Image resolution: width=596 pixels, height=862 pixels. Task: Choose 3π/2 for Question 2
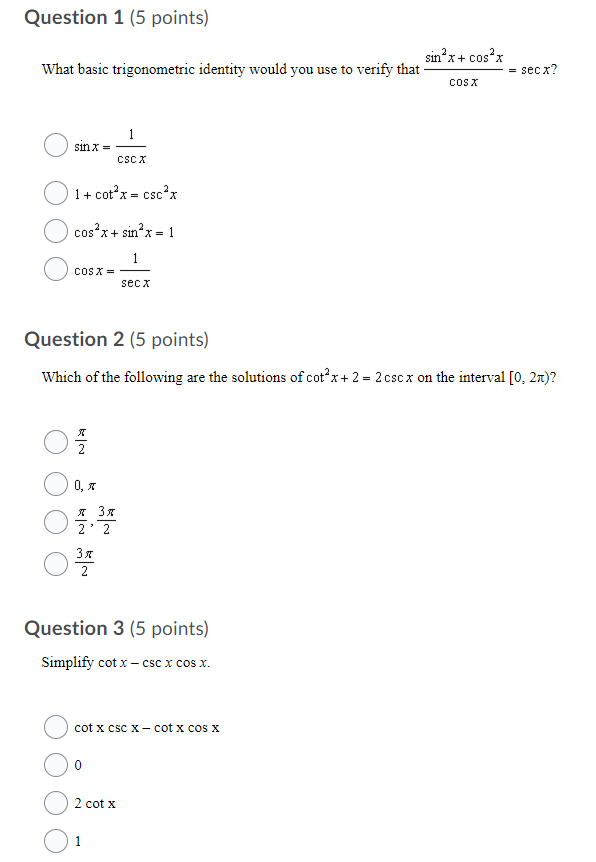coord(56,562)
